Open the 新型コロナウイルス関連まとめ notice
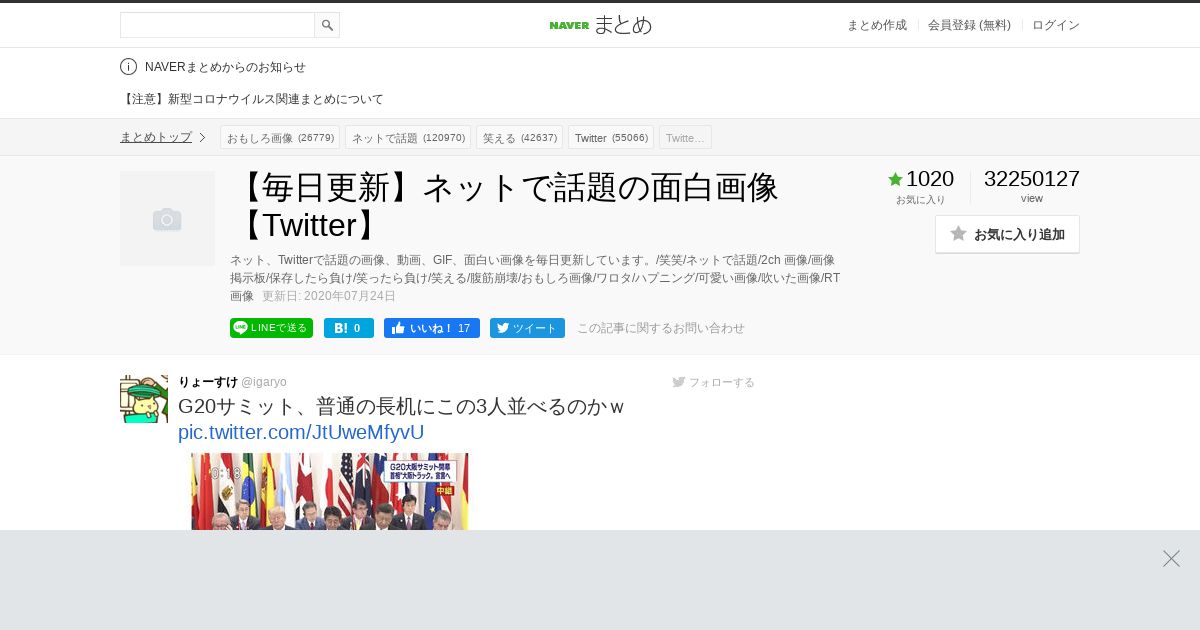The image size is (1200, 630). click(252, 99)
